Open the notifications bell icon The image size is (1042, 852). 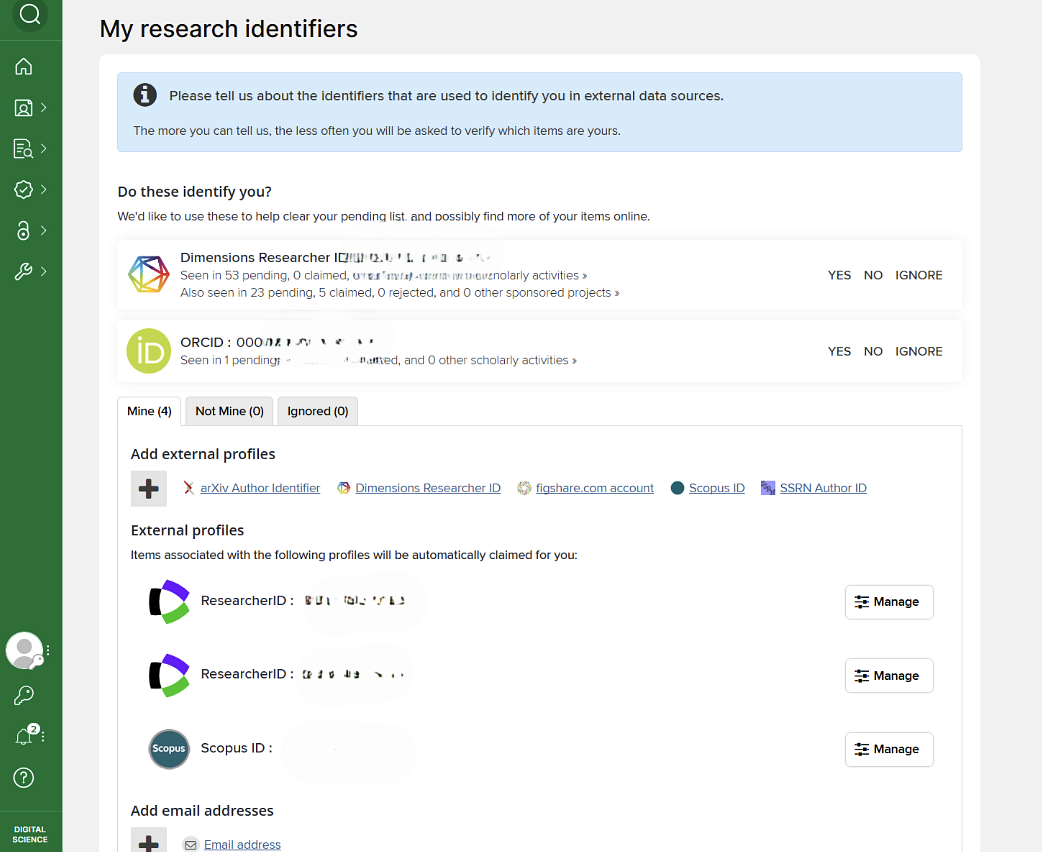24,737
